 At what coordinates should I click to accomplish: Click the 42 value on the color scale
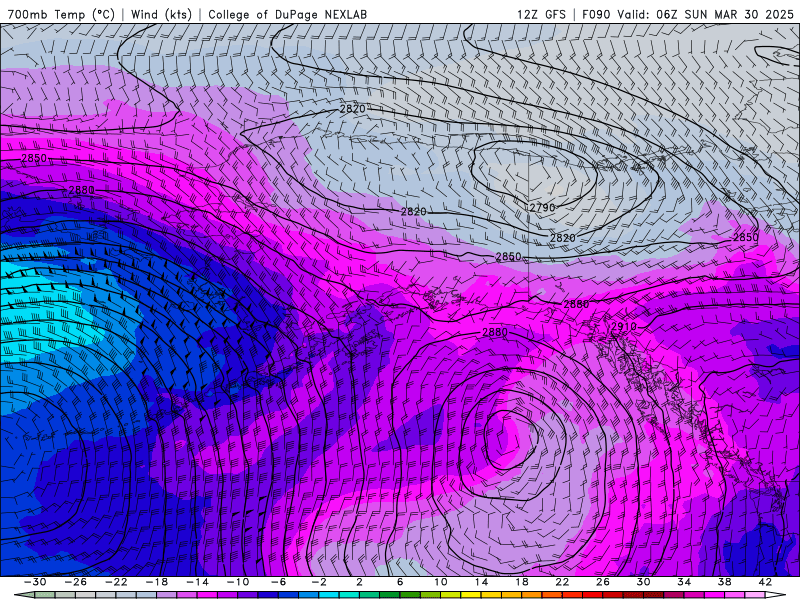pos(765,582)
